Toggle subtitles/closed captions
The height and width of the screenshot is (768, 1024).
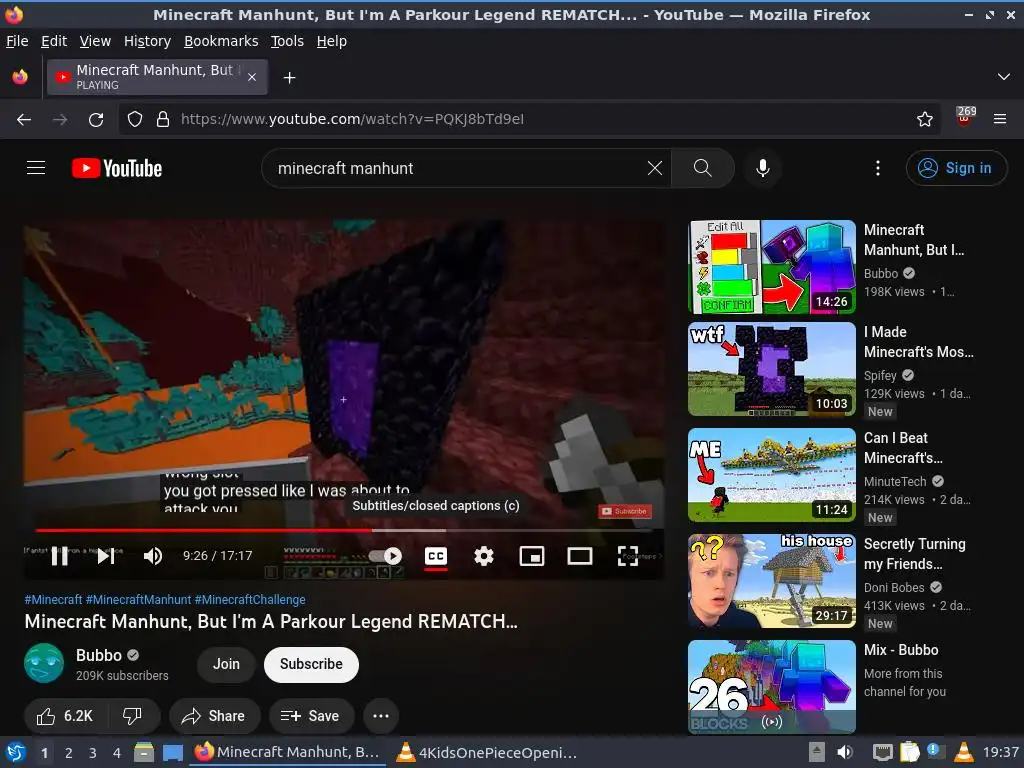(x=436, y=556)
